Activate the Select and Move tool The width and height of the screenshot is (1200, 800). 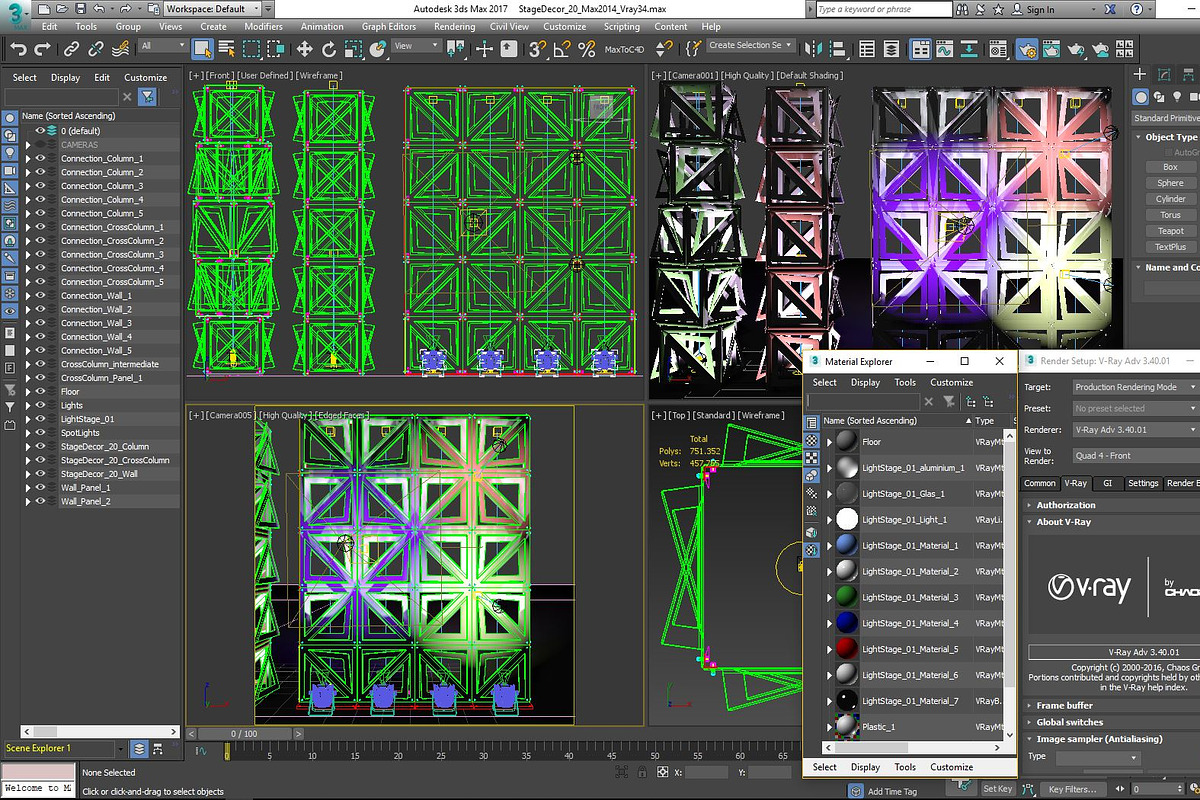pyautogui.click(x=304, y=48)
